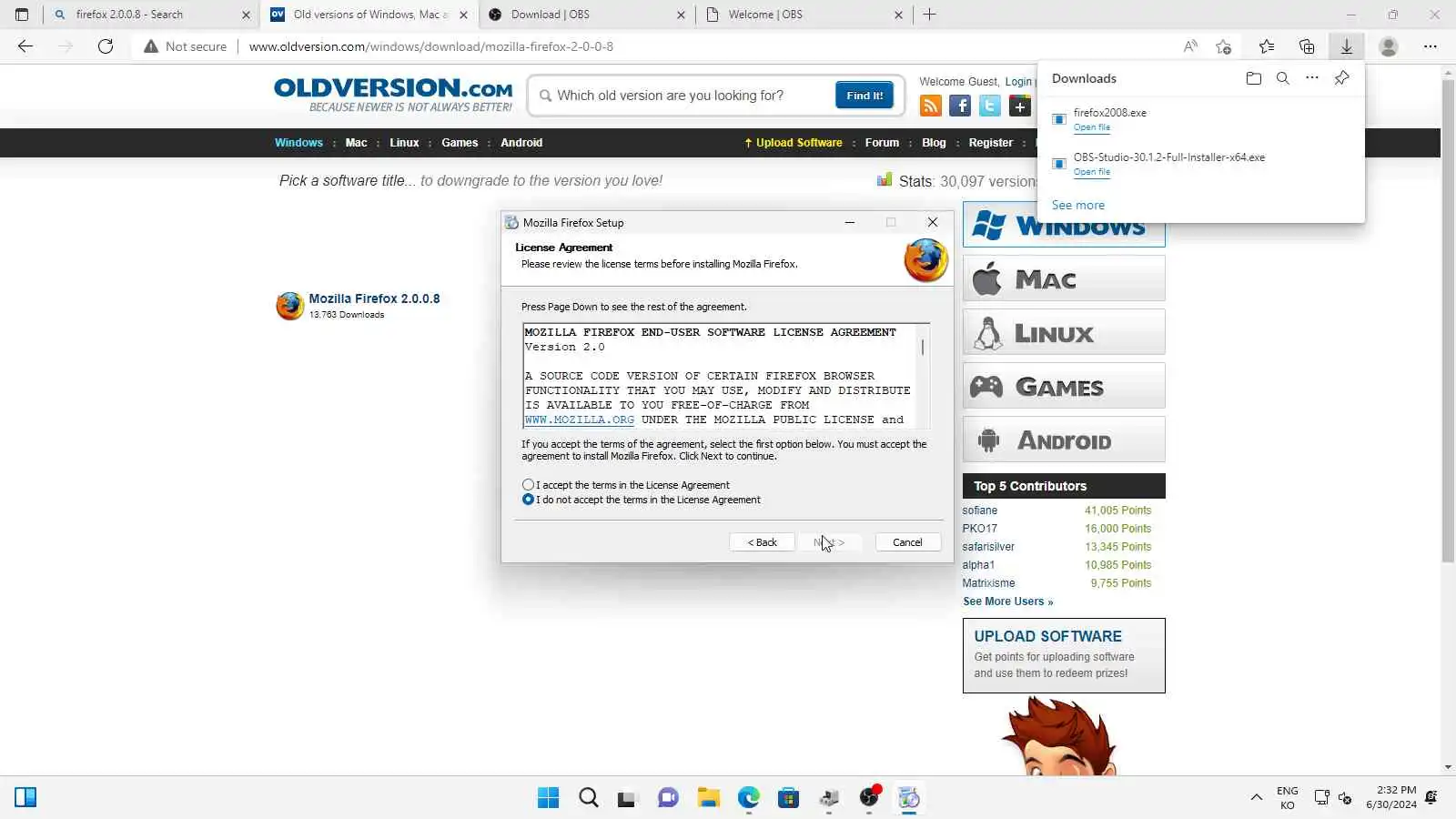Click the Android platform banner
Image resolution: width=1456 pixels, height=819 pixels.
[x=1064, y=440]
